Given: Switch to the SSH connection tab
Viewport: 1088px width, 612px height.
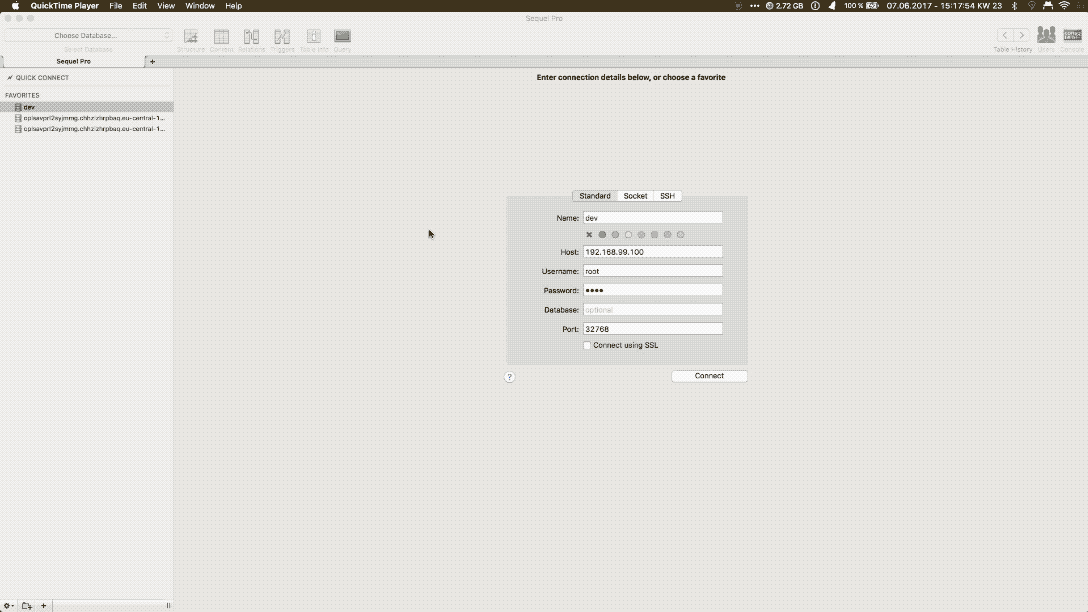Looking at the screenshot, I should point(668,196).
